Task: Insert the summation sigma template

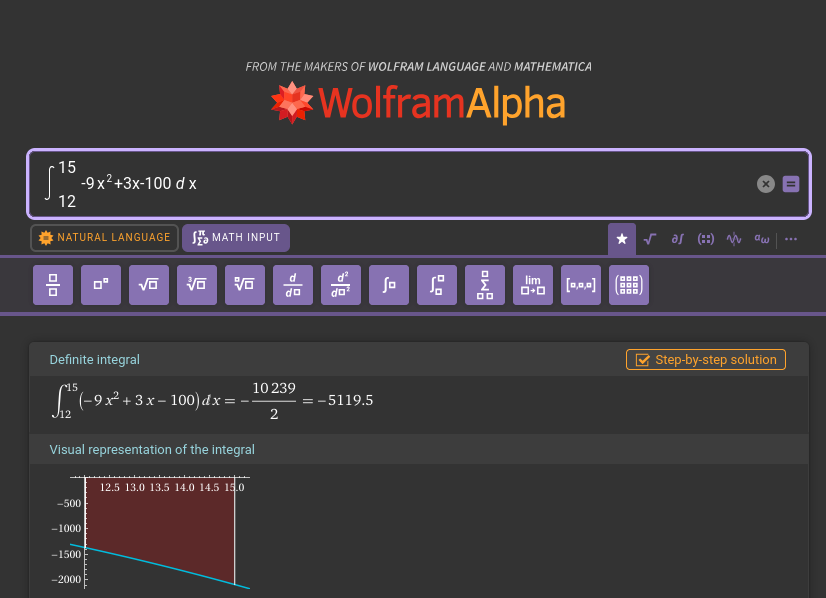Action: (x=485, y=285)
